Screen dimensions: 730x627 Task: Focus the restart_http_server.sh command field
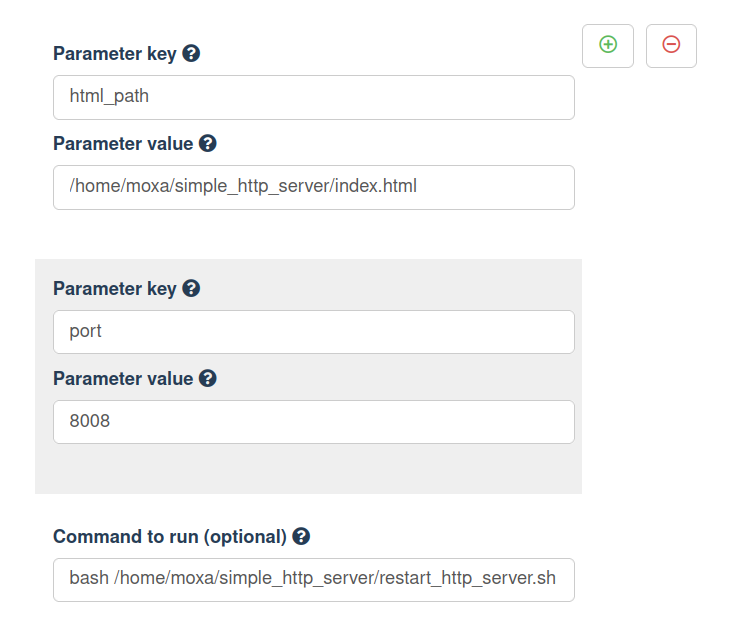point(313,580)
